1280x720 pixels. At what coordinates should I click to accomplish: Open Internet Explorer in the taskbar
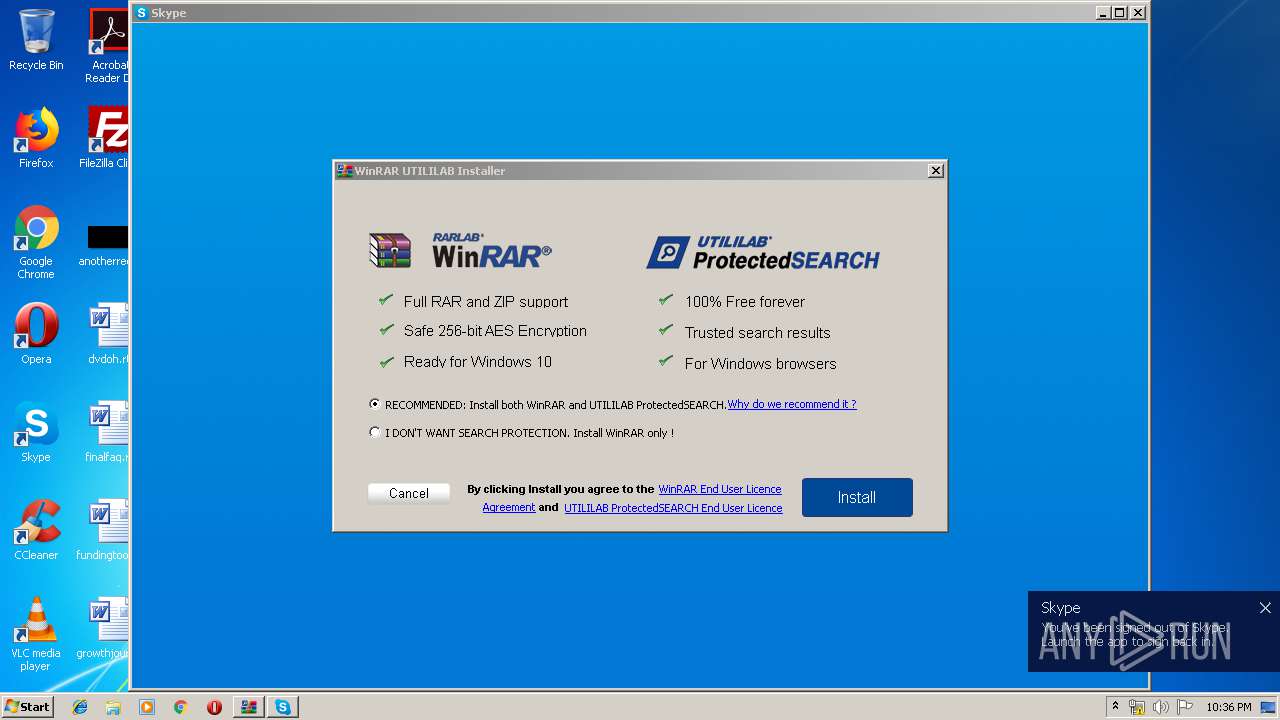(x=80, y=707)
